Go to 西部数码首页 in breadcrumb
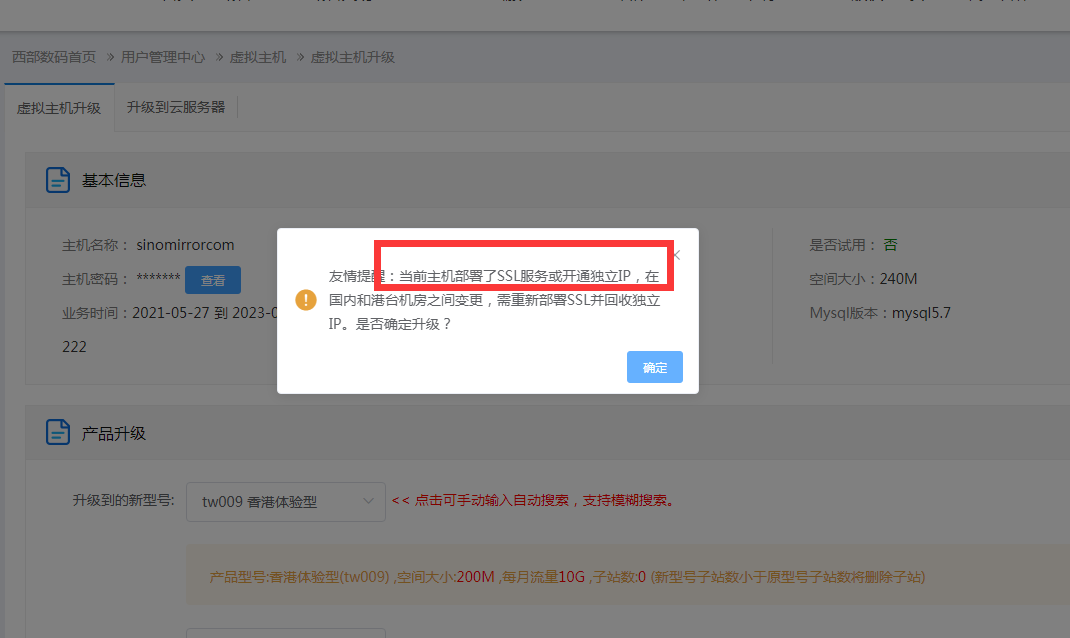 [x=54, y=58]
